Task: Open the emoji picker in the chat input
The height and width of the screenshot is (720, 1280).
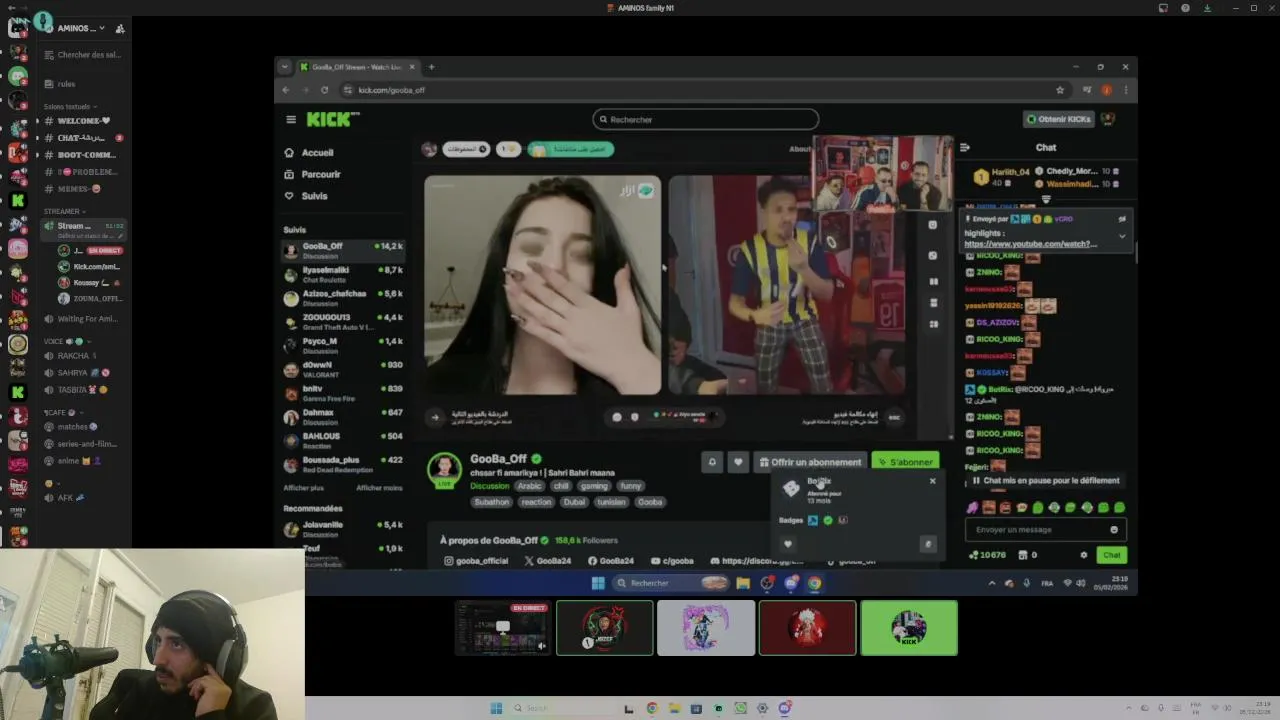Action: pyautogui.click(x=1114, y=530)
